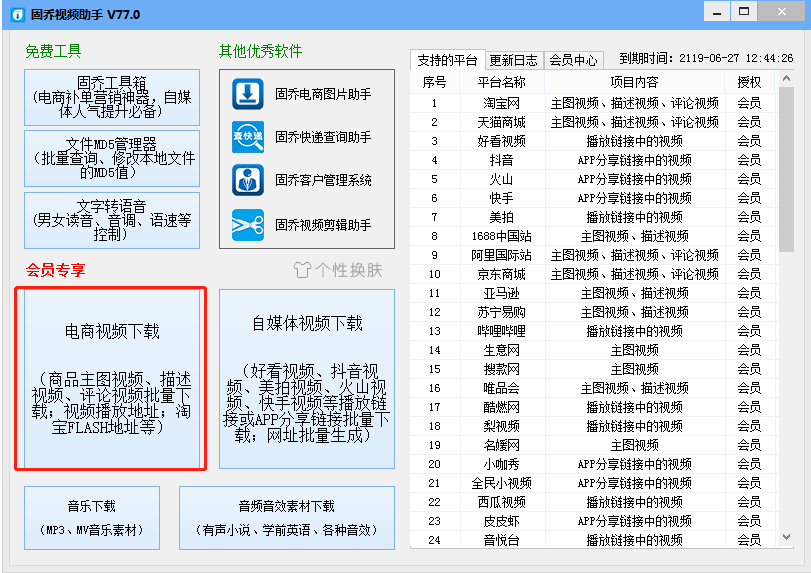Click the 固乔客户管理系统 label
Image resolution: width=811 pixels, height=573 pixels.
point(323,180)
